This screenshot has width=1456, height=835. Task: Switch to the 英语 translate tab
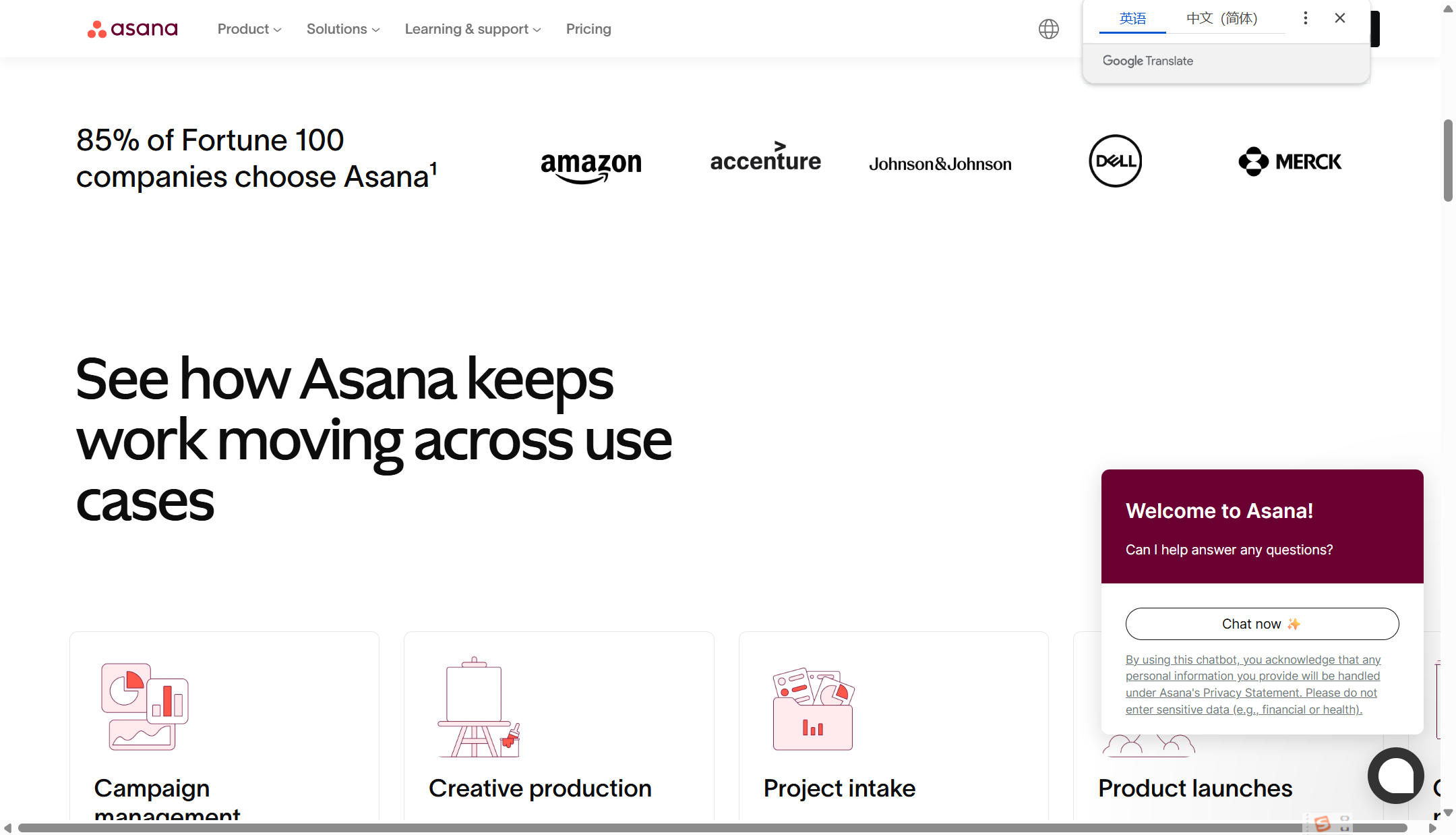1132,18
